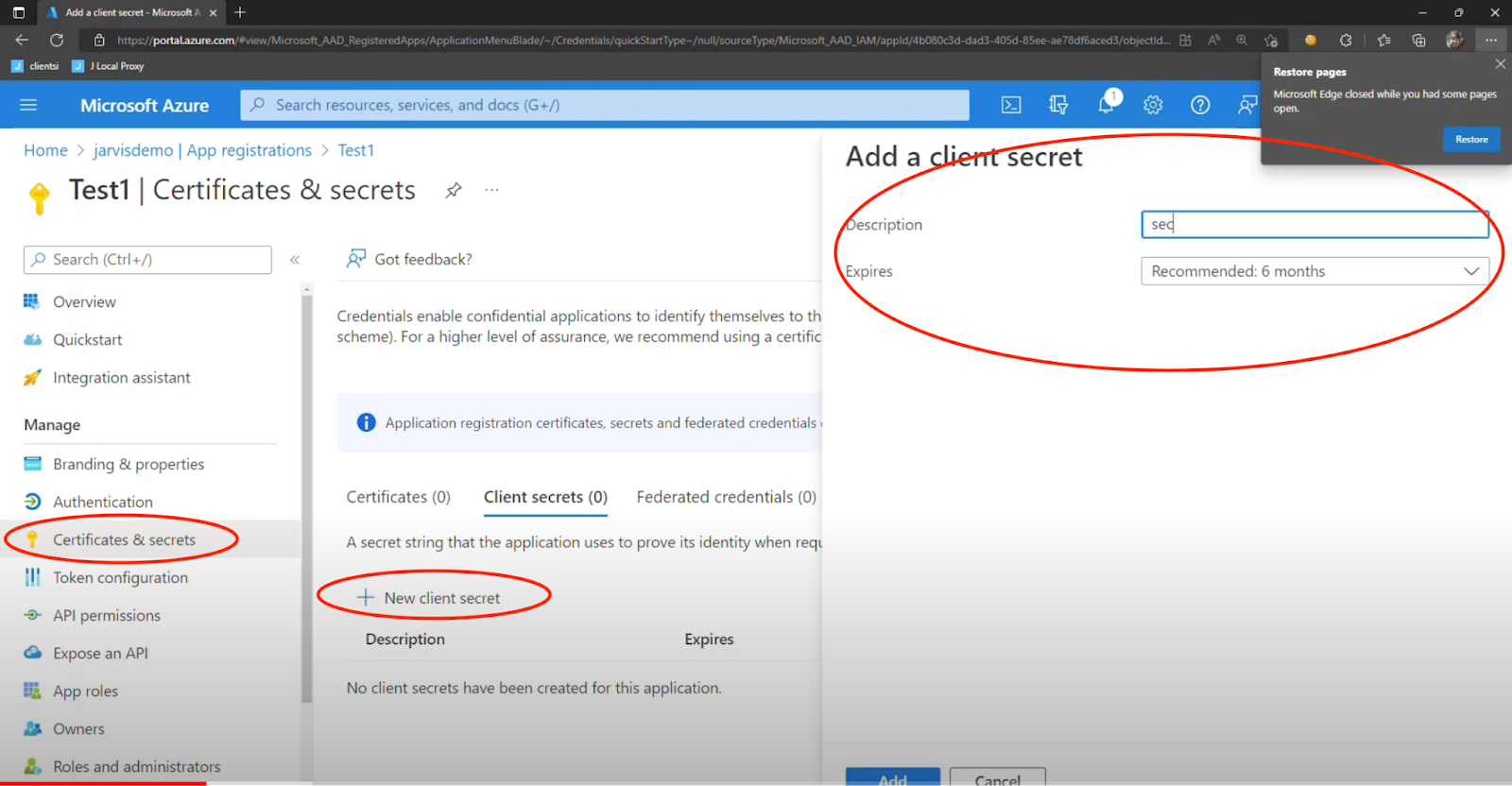Click the browser address bar URL

pyautogui.click(x=643, y=40)
